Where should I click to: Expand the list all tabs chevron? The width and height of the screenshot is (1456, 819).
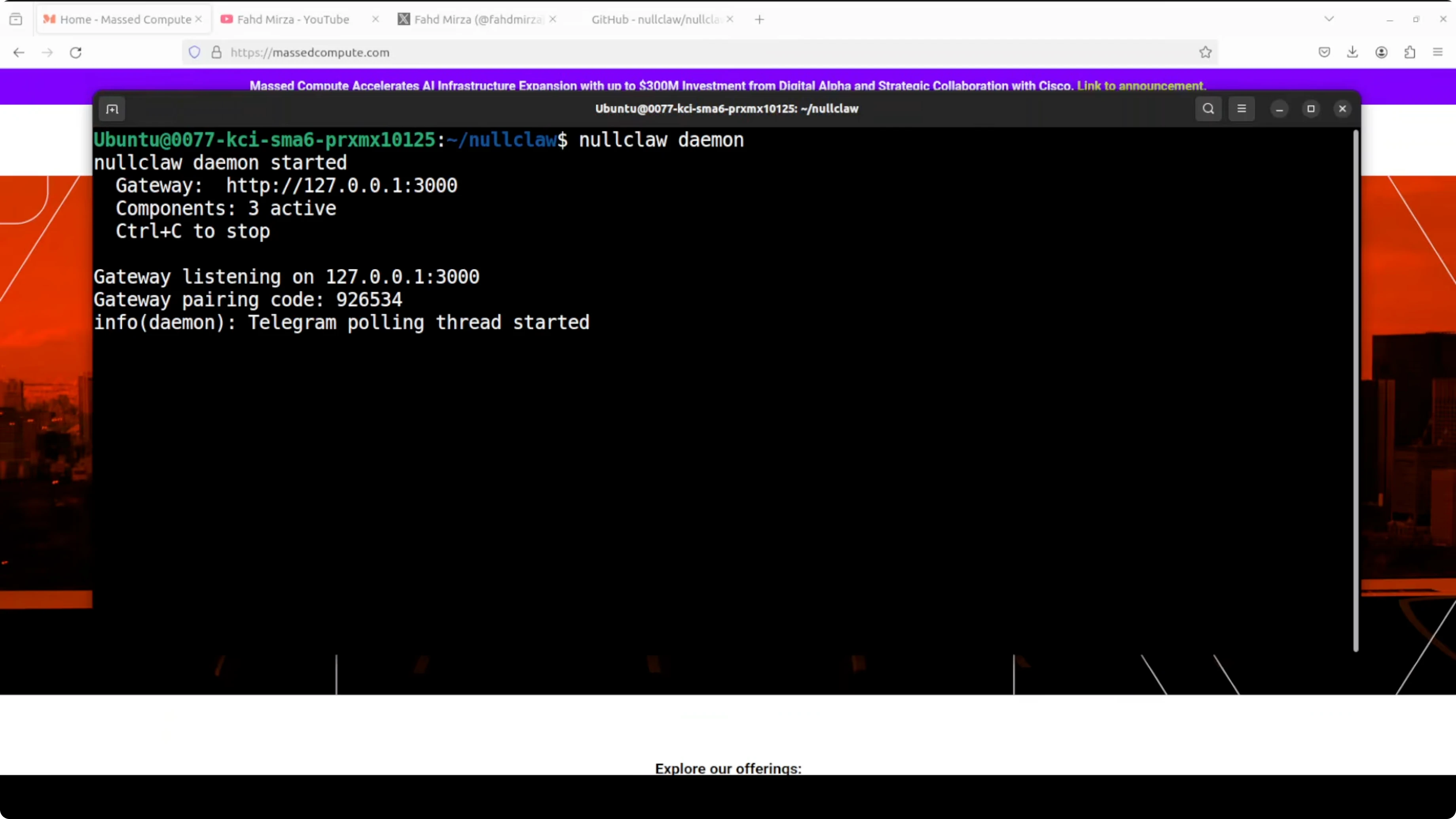pyautogui.click(x=1329, y=19)
